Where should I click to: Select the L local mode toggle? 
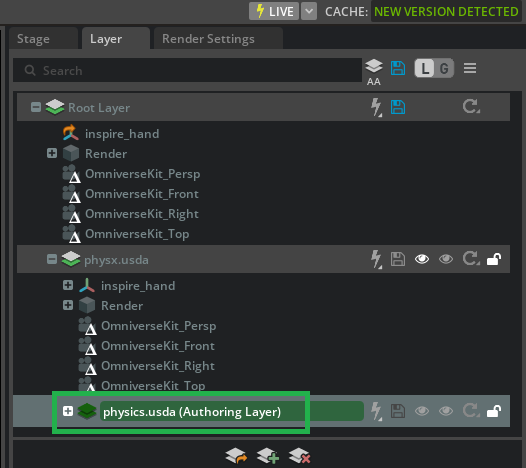425,68
